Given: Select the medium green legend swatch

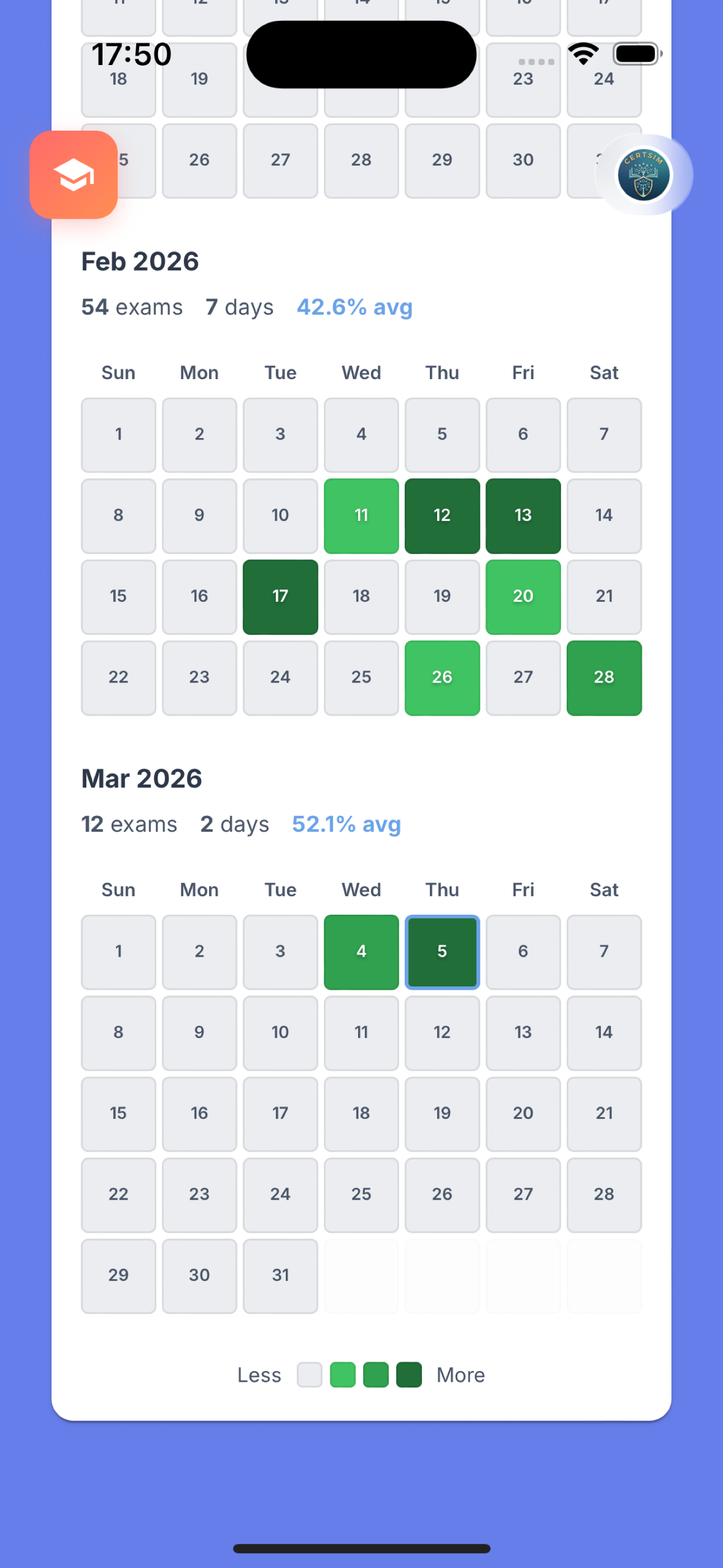Looking at the screenshot, I should point(376,1375).
